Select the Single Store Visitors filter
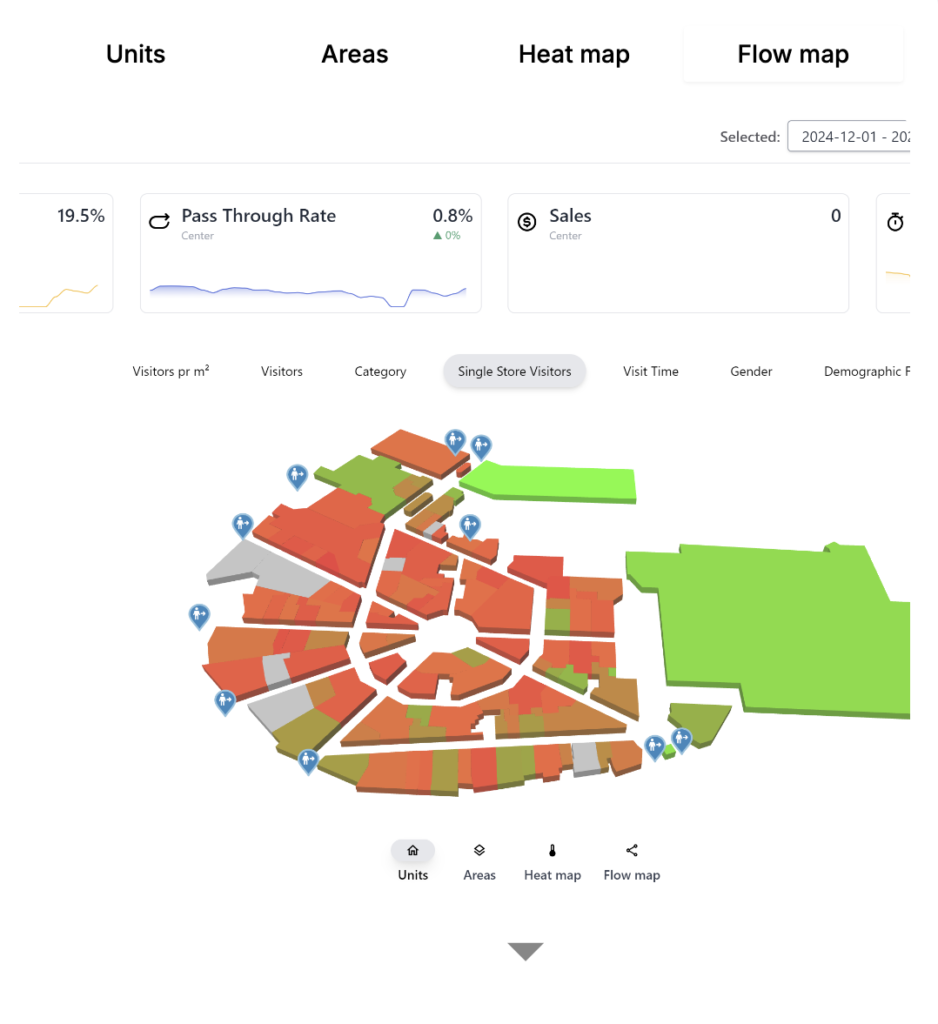The height and width of the screenshot is (1024, 938). click(514, 371)
